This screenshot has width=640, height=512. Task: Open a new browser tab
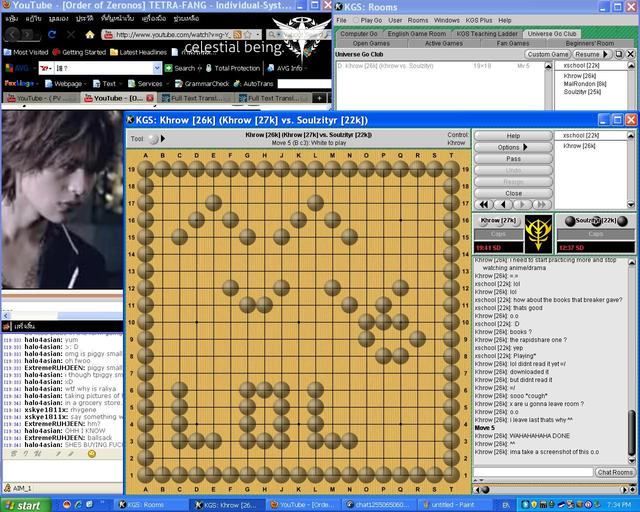point(319,98)
